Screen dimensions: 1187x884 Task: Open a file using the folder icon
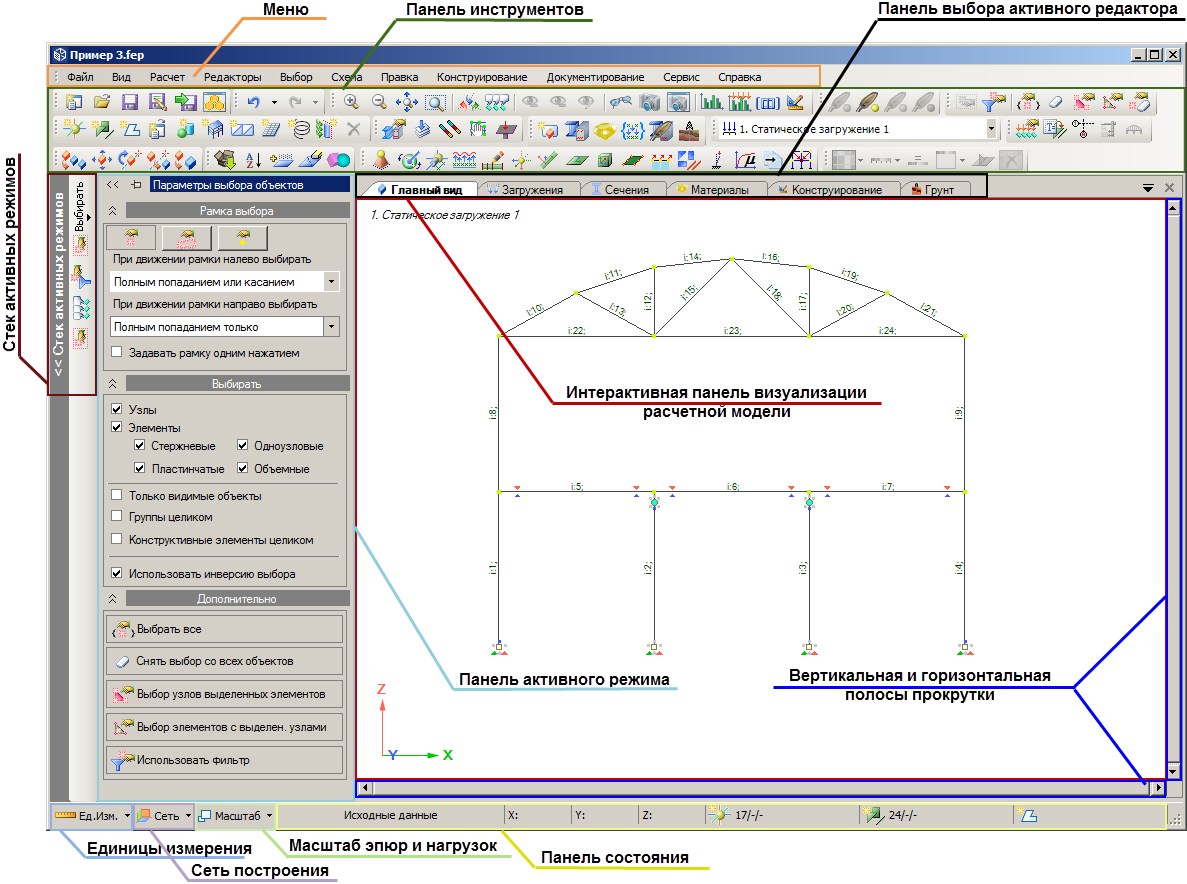(x=102, y=102)
